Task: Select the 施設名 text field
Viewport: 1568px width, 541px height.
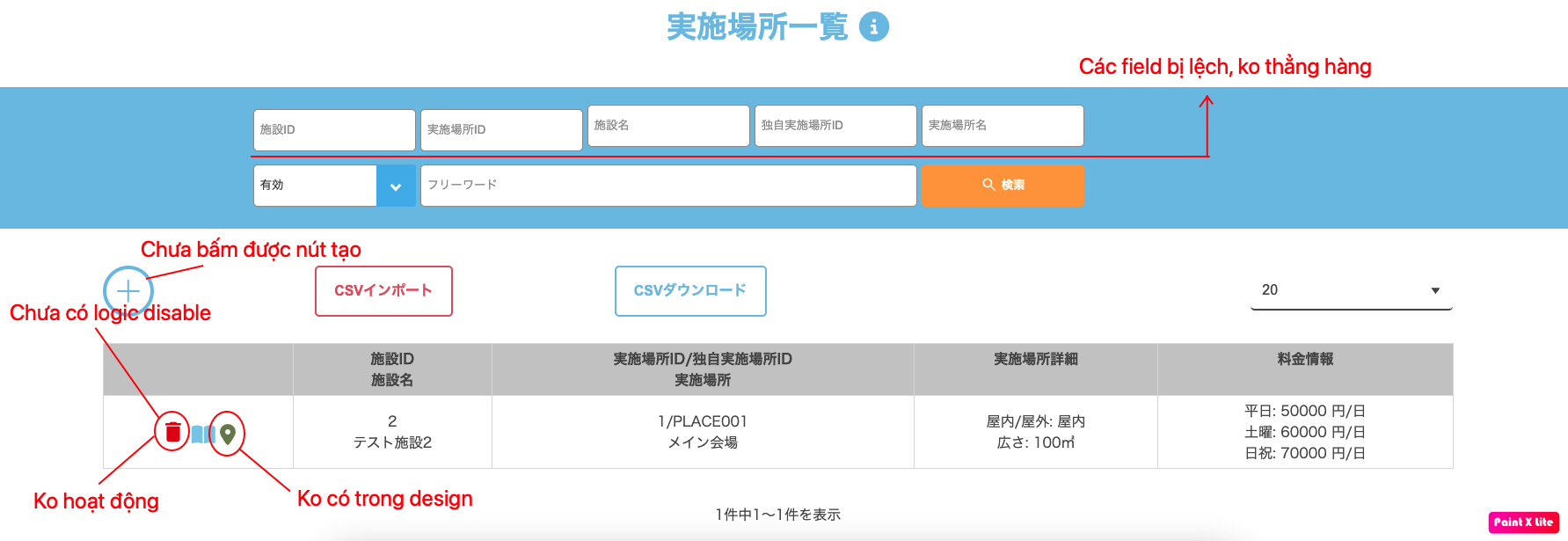Action: pyautogui.click(x=668, y=126)
